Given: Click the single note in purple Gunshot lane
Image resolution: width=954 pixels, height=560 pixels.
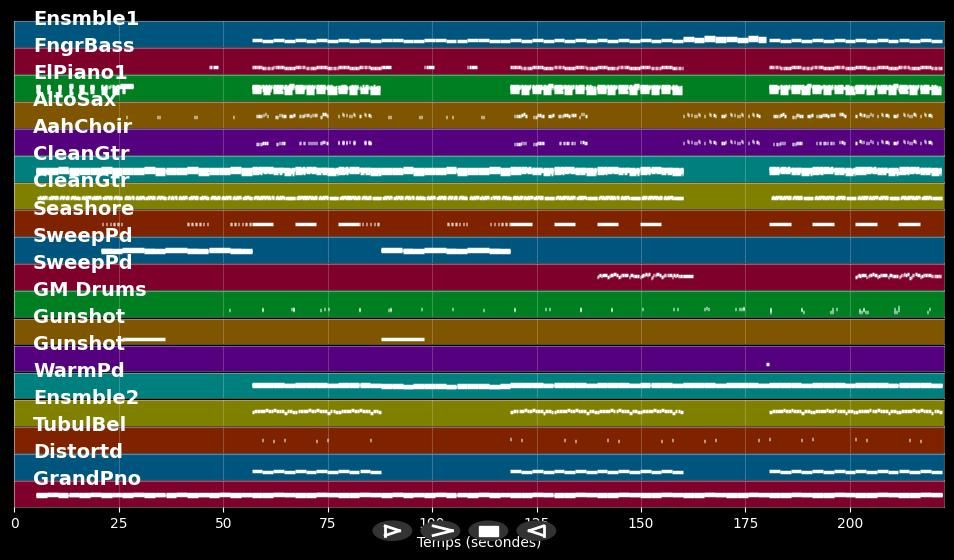Looking at the screenshot, I should coord(767,364).
